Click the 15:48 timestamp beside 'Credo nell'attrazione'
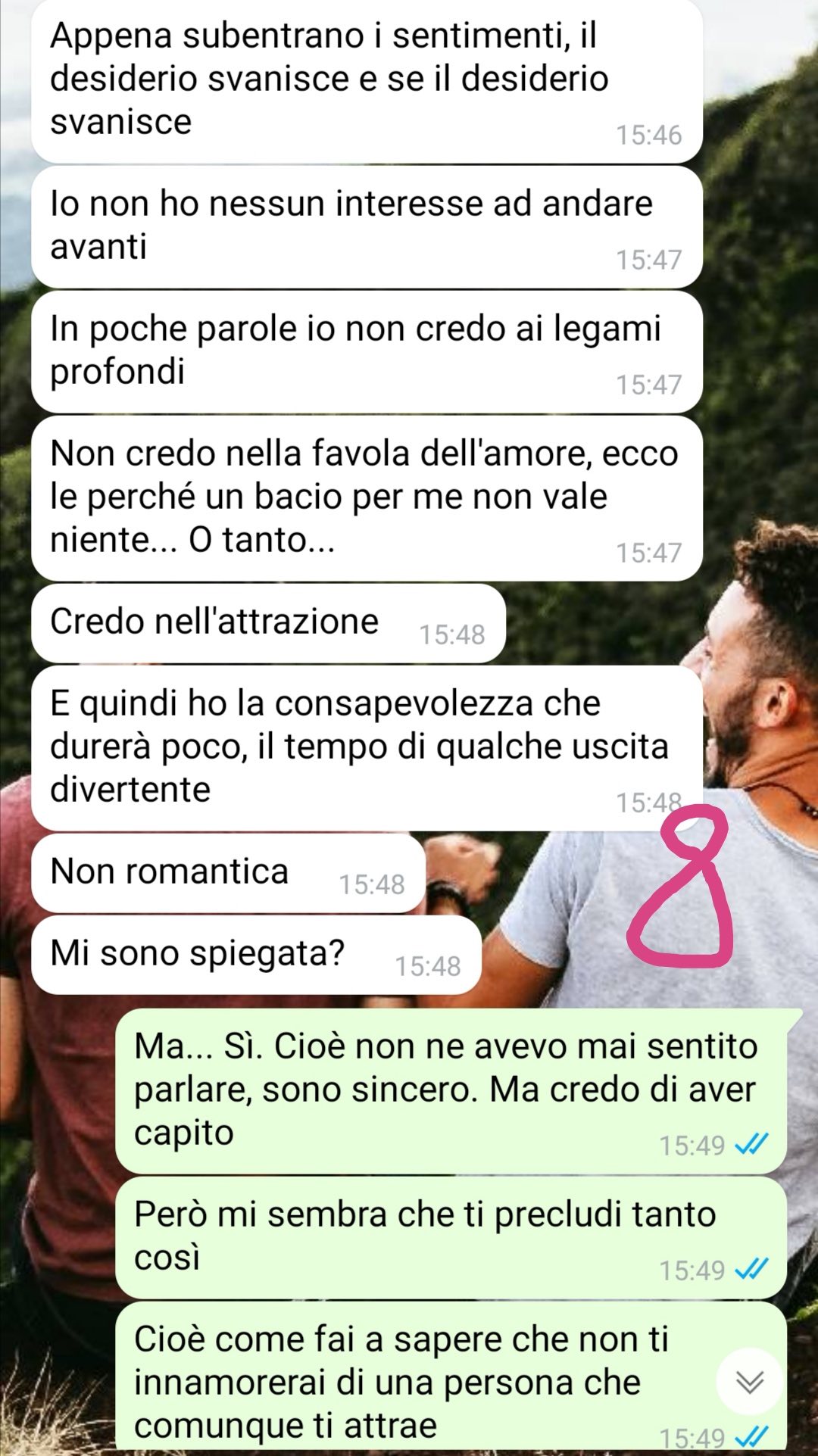Image resolution: width=818 pixels, height=1456 pixels. pos(452,634)
